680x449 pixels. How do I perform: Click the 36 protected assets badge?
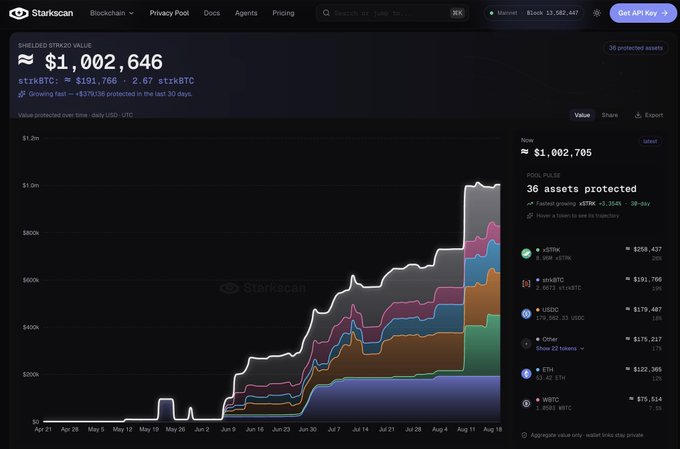(x=635, y=48)
